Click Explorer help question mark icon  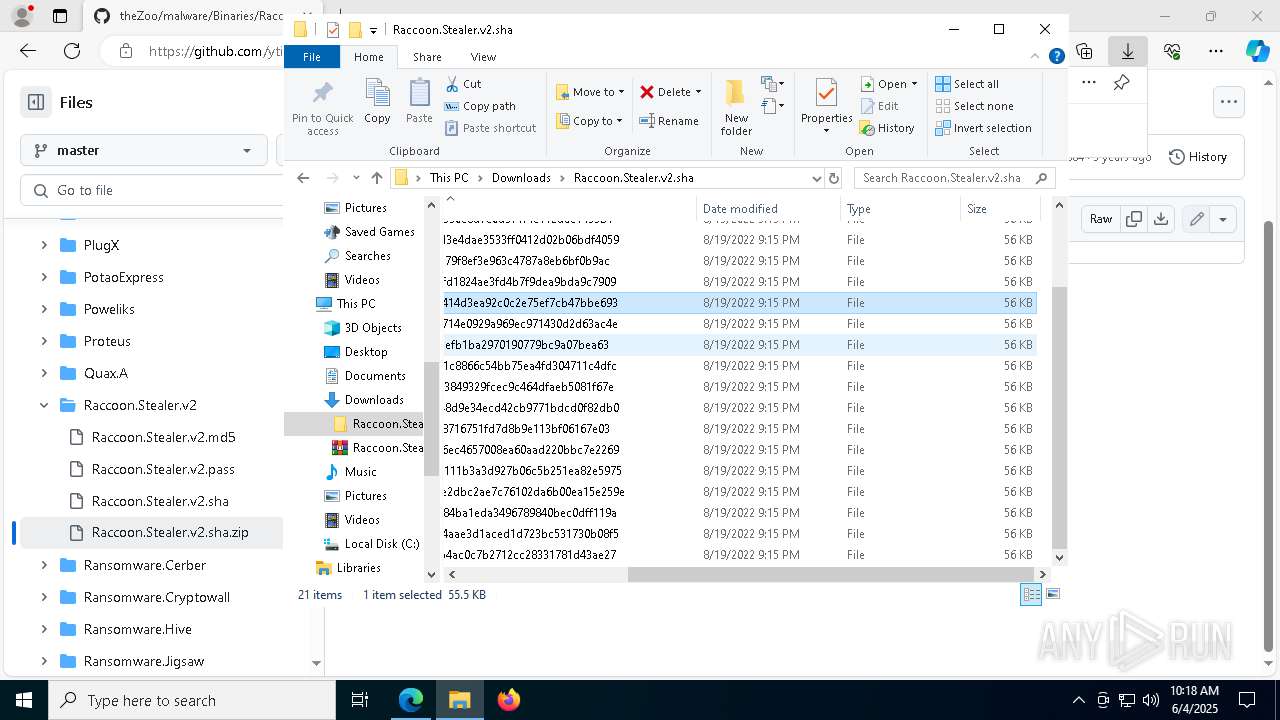pos(1056,57)
